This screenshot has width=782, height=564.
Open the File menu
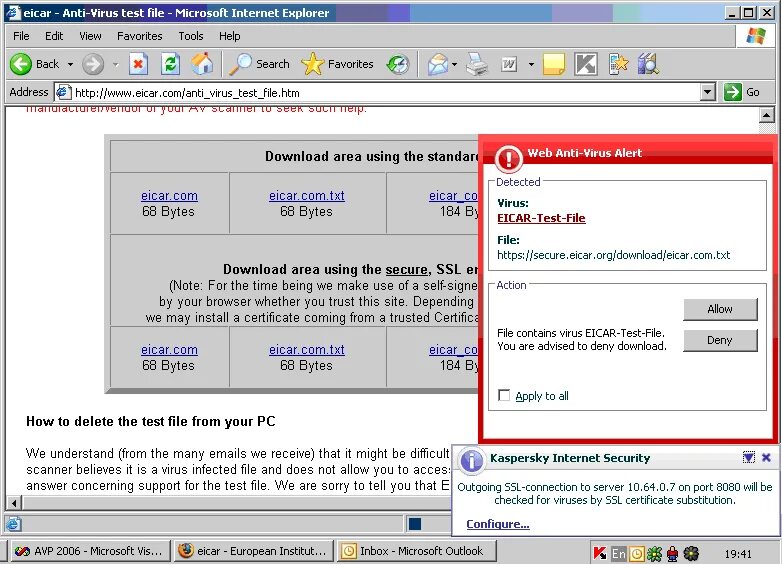click(21, 36)
